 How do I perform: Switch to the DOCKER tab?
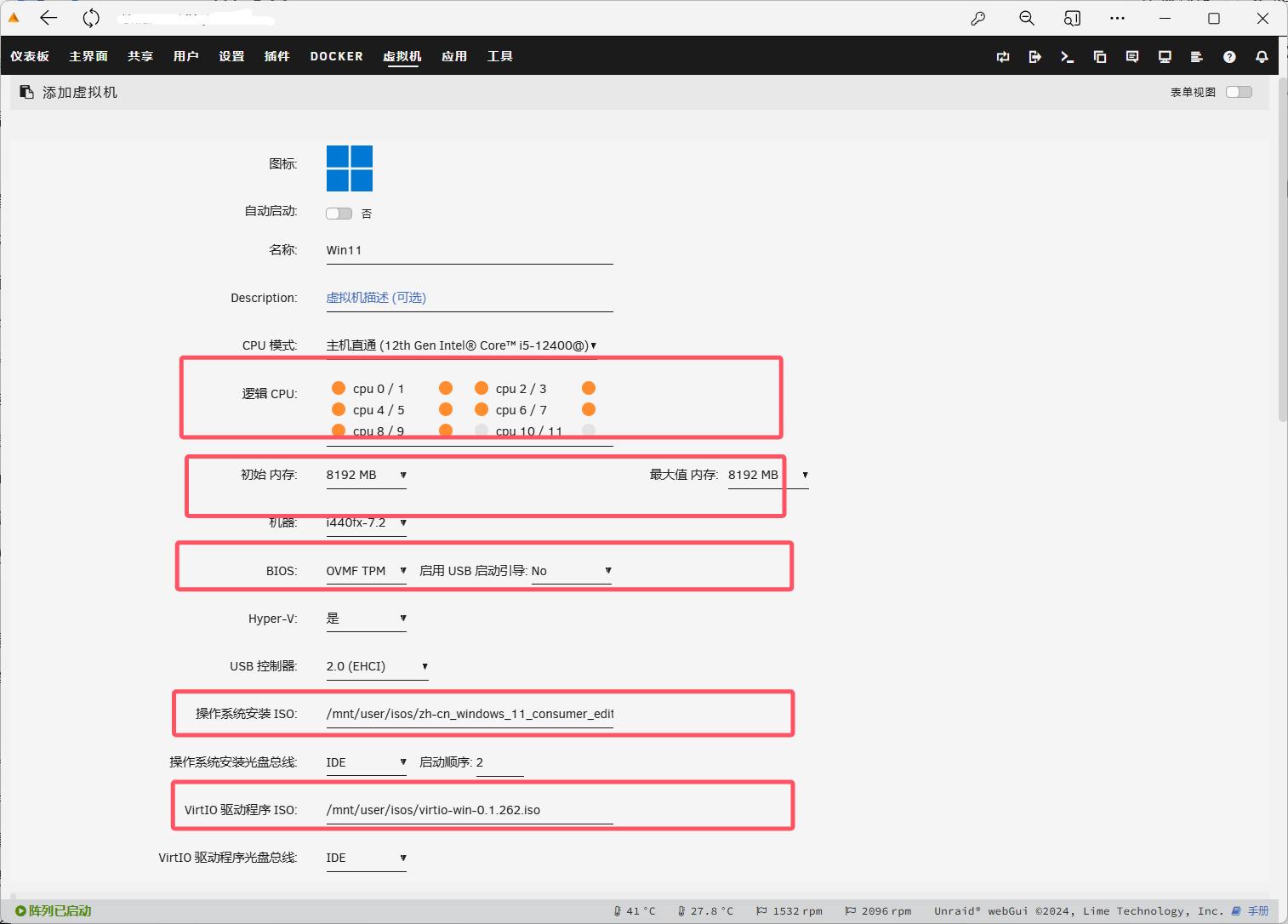pyautogui.click(x=336, y=56)
